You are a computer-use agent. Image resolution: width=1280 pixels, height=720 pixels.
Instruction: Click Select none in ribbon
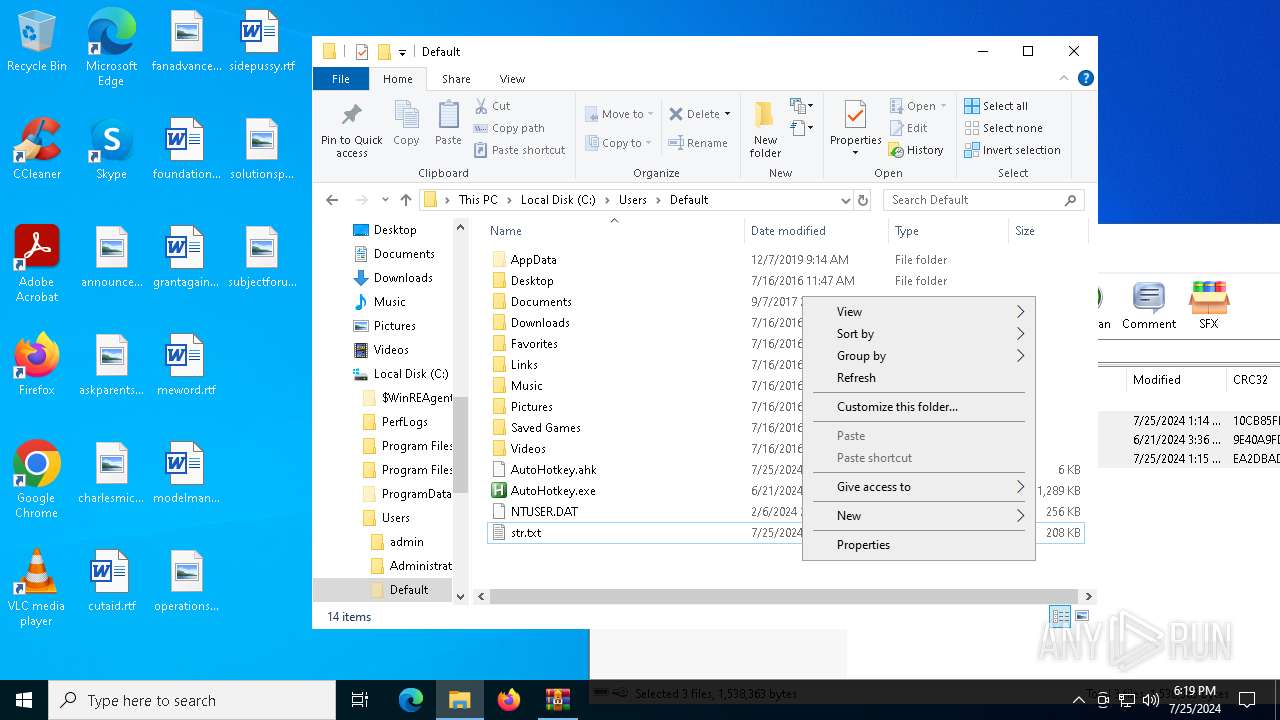click(1003, 128)
